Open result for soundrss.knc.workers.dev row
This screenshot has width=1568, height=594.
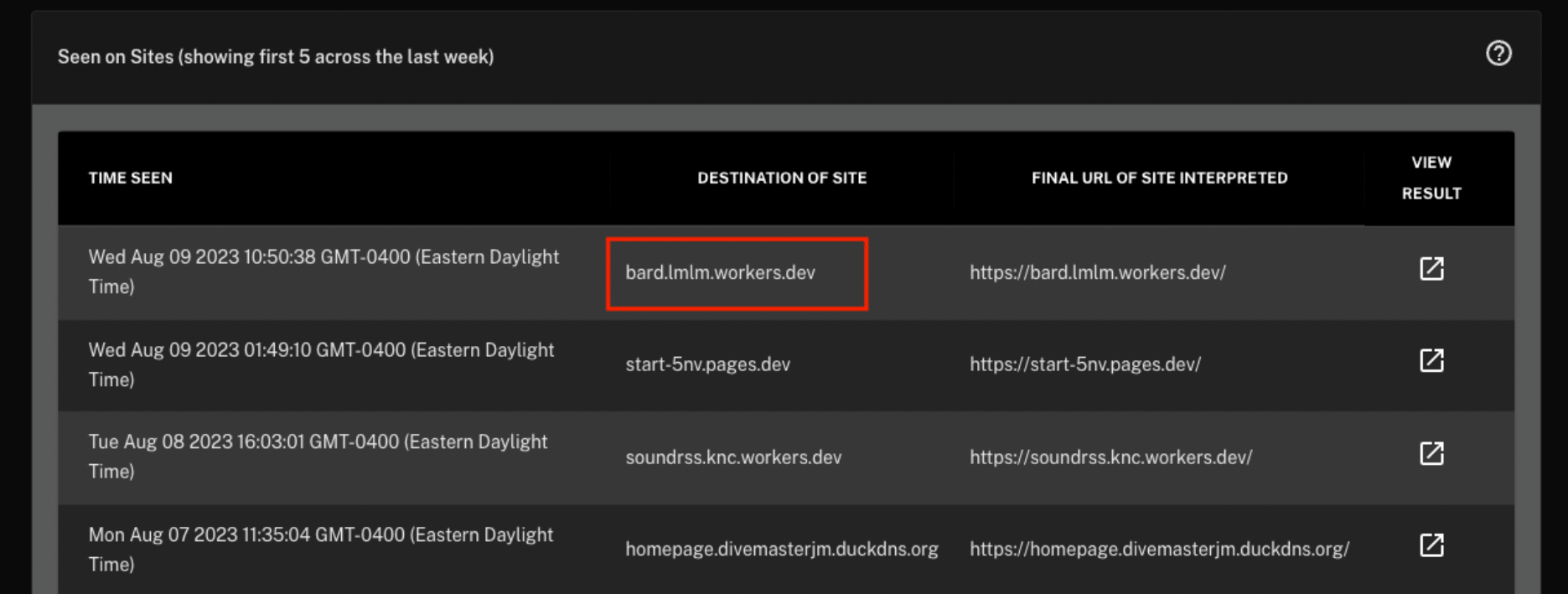coord(1431,454)
